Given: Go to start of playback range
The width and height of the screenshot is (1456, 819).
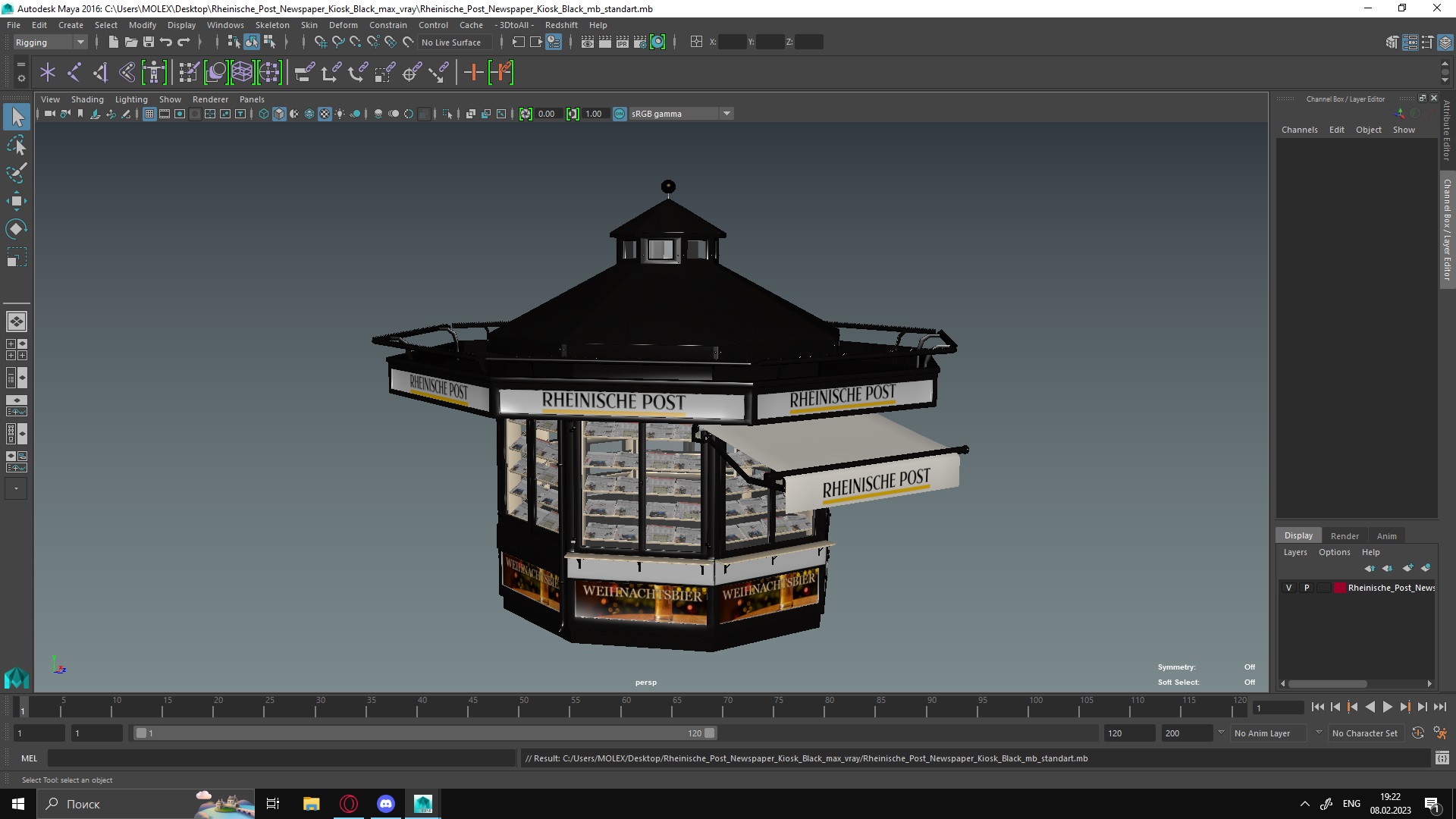Looking at the screenshot, I should point(1317,707).
